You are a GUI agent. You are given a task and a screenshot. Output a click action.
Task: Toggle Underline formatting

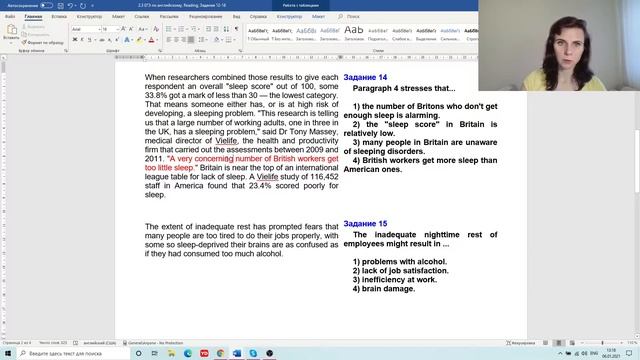tap(89, 40)
